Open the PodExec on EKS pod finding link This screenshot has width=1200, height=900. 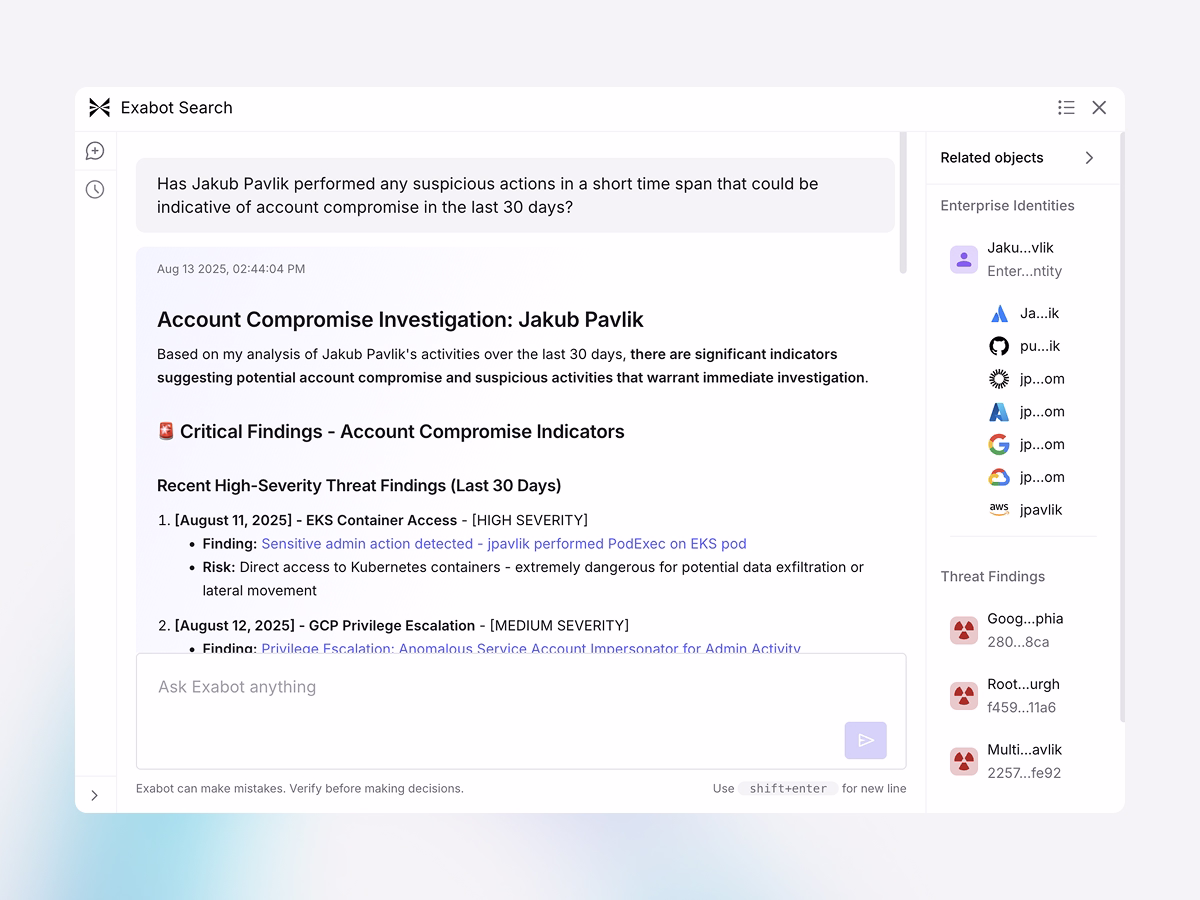[504, 544]
